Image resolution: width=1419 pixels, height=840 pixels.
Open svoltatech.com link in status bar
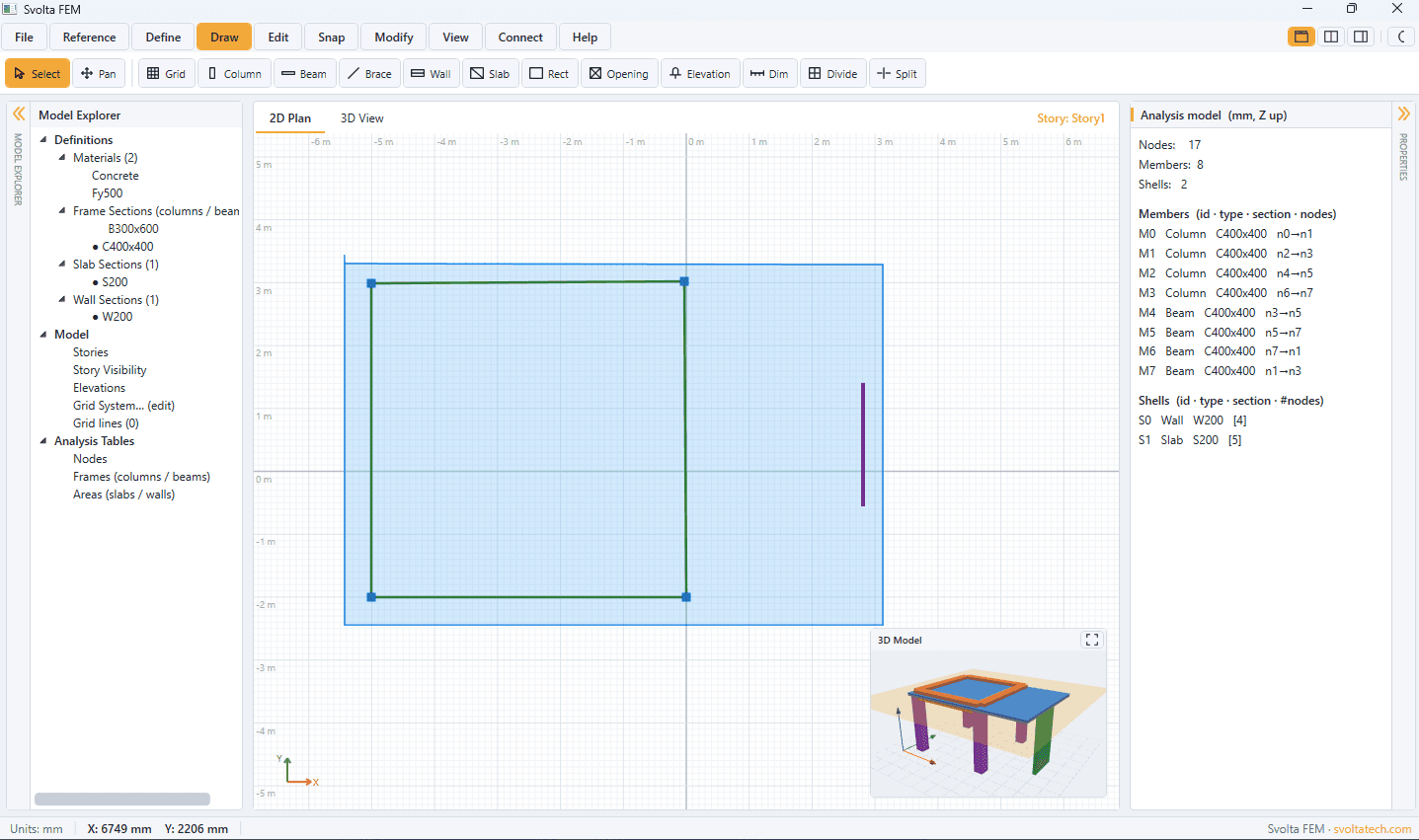pyautogui.click(x=1372, y=829)
